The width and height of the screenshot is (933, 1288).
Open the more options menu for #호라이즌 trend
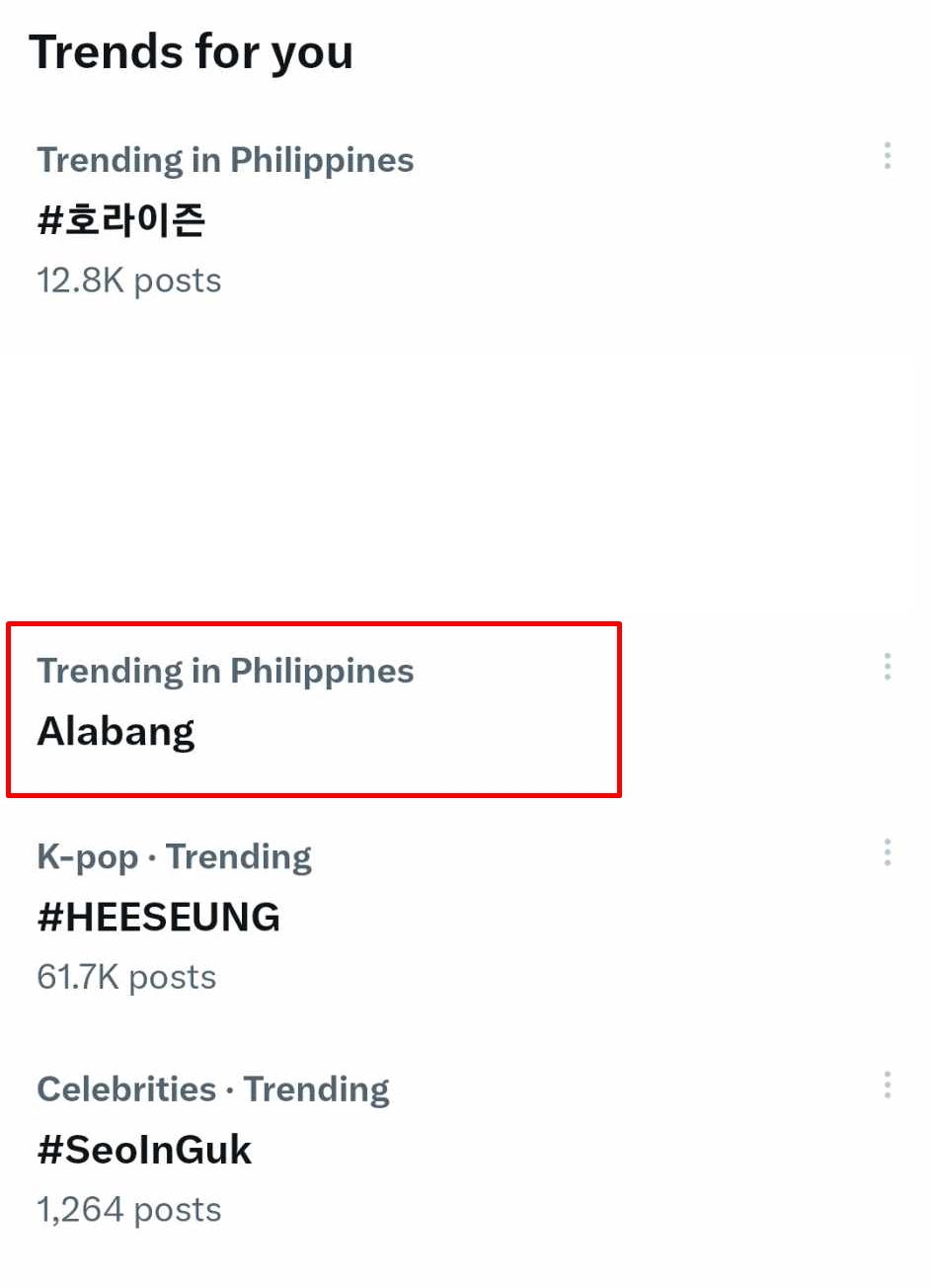tap(888, 157)
